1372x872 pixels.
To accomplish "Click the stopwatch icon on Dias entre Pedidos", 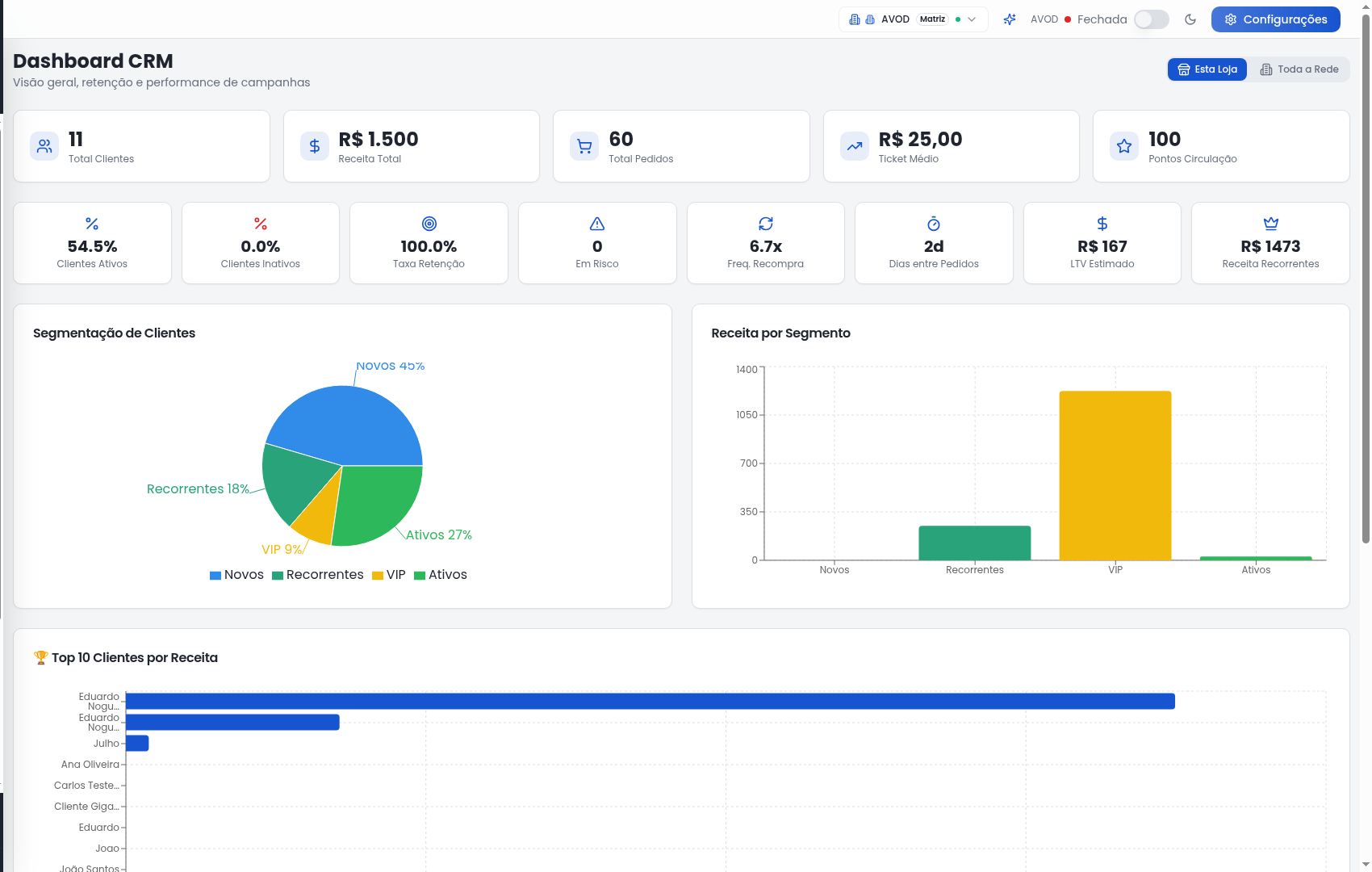I will pos(934,224).
